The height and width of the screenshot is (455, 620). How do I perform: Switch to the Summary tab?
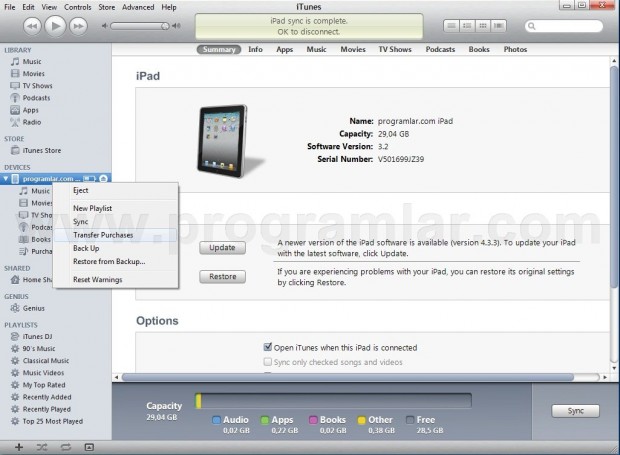(219, 49)
